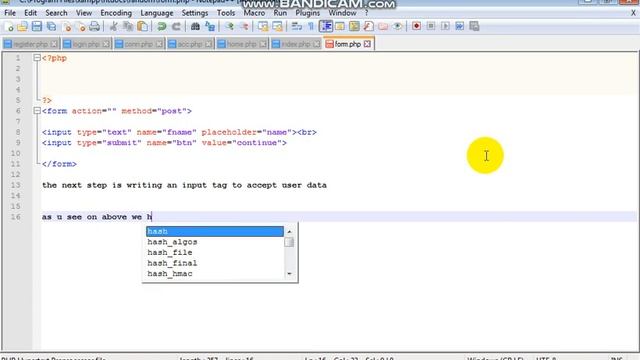Select hash_final in autocomplete list

pos(215,263)
